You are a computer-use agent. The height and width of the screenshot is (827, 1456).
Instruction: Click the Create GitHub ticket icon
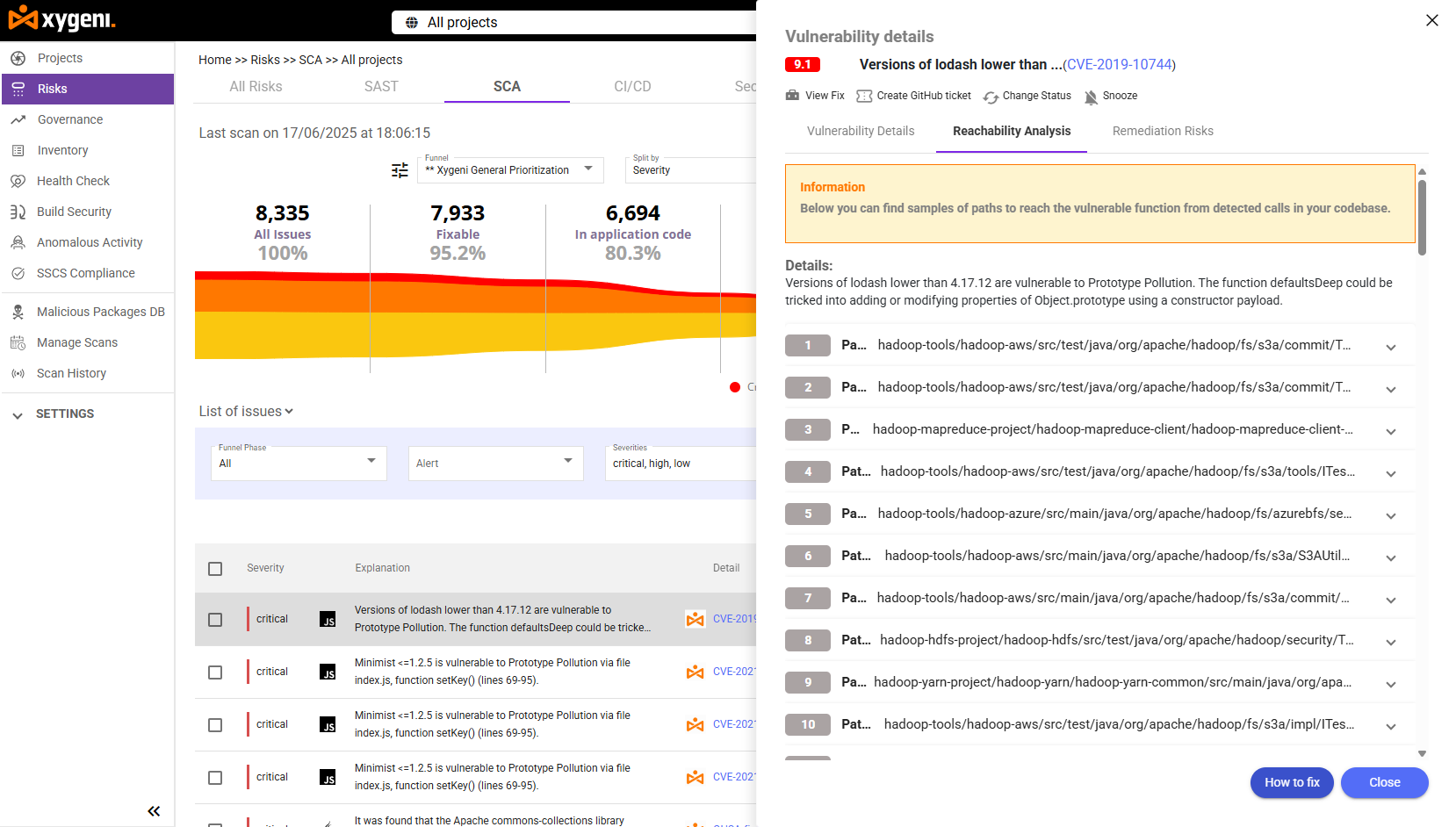(x=864, y=96)
